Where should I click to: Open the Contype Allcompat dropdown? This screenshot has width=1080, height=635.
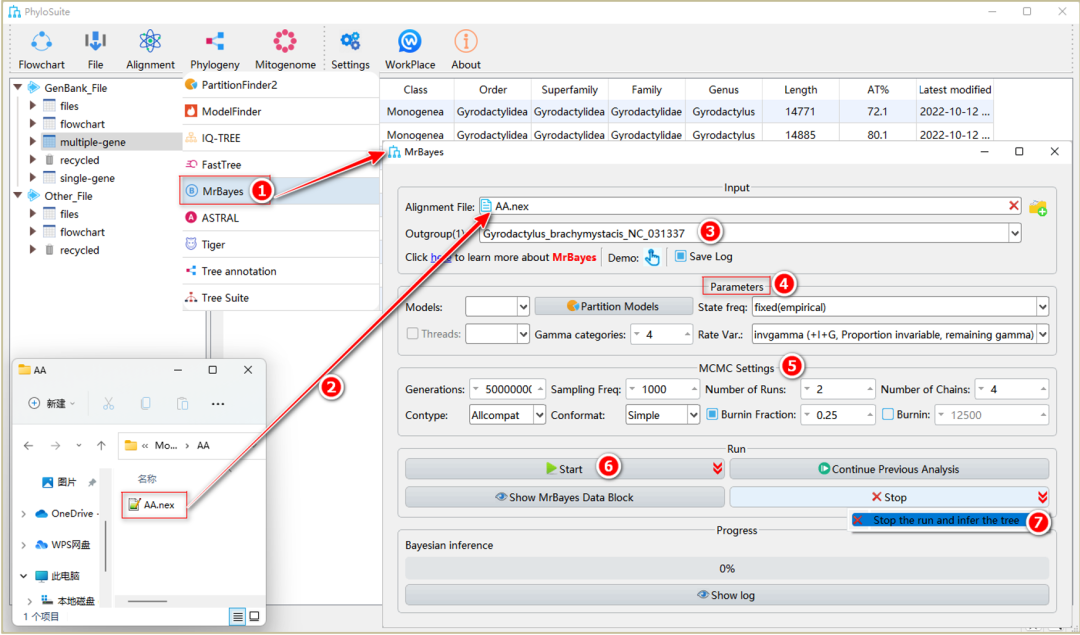tap(539, 415)
